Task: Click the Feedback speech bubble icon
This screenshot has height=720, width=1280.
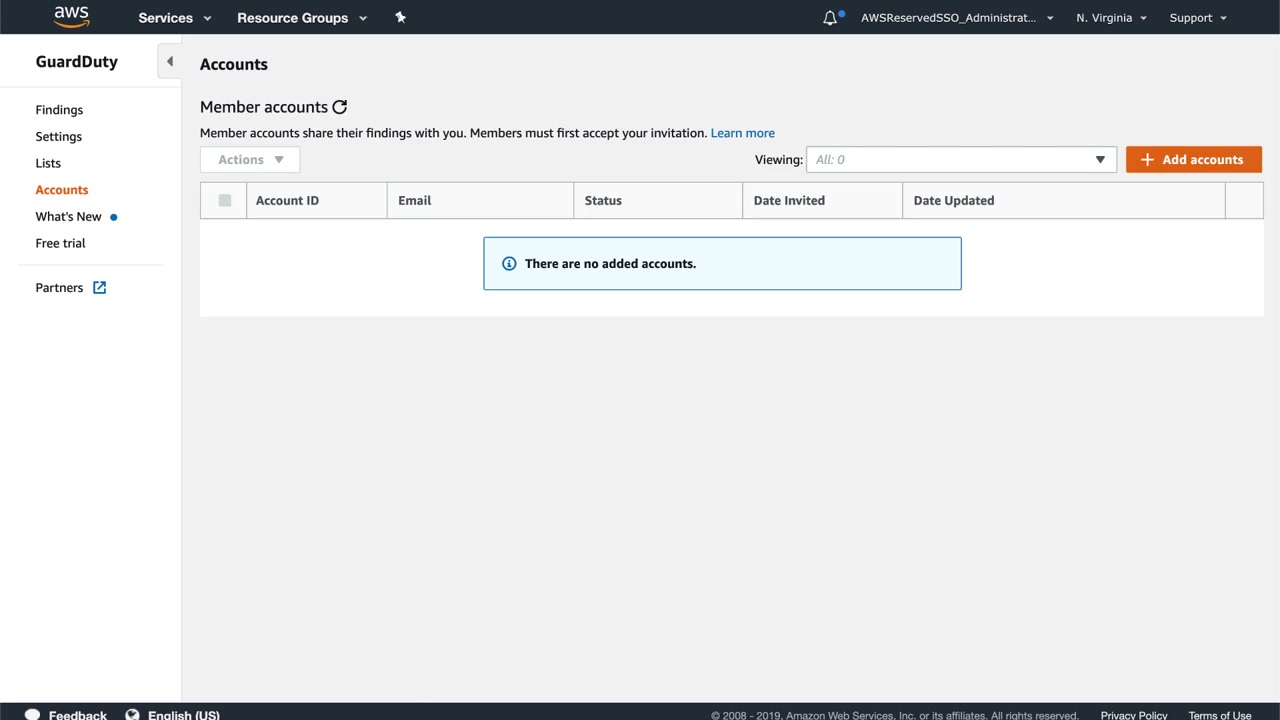Action: pyautogui.click(x=32, y=715)
